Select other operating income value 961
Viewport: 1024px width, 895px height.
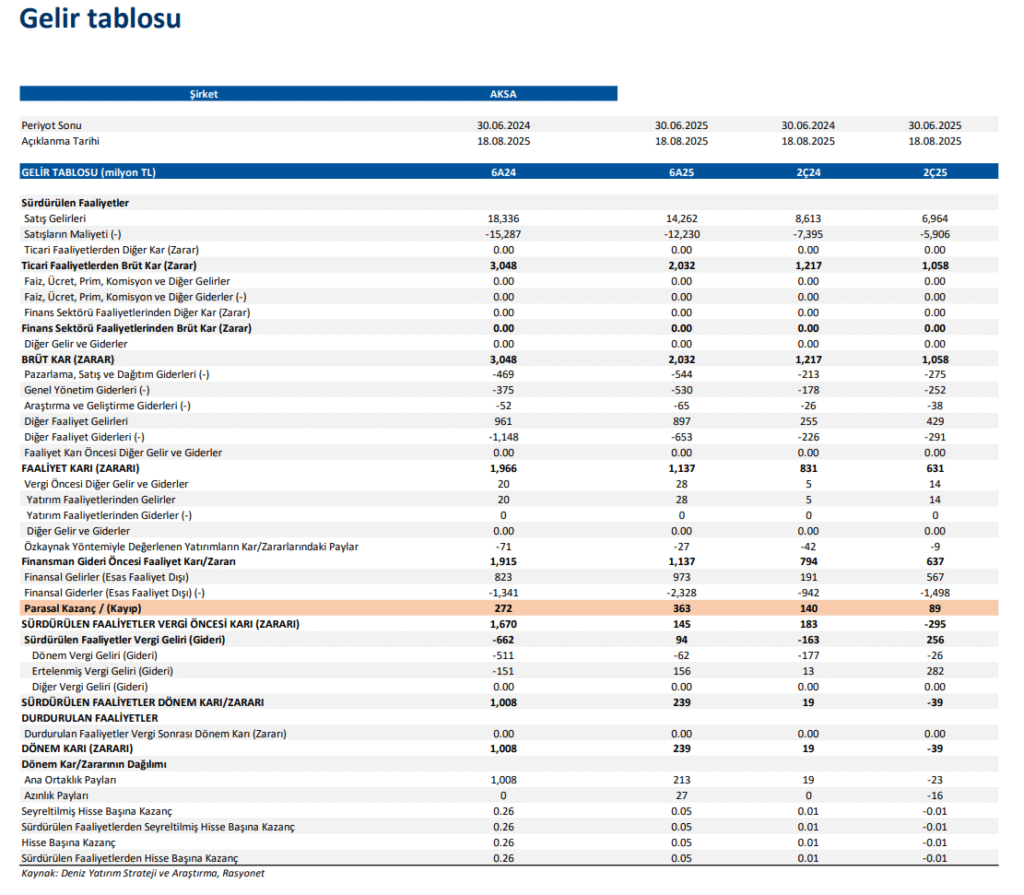[504, 421]
